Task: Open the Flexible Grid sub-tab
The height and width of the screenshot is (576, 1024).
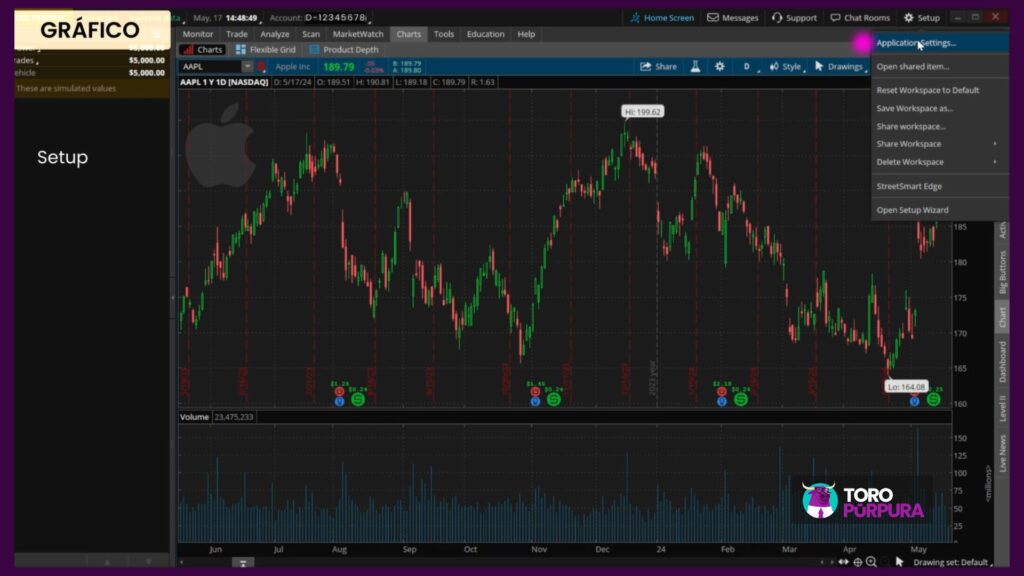Action: (x=266, y=50)
